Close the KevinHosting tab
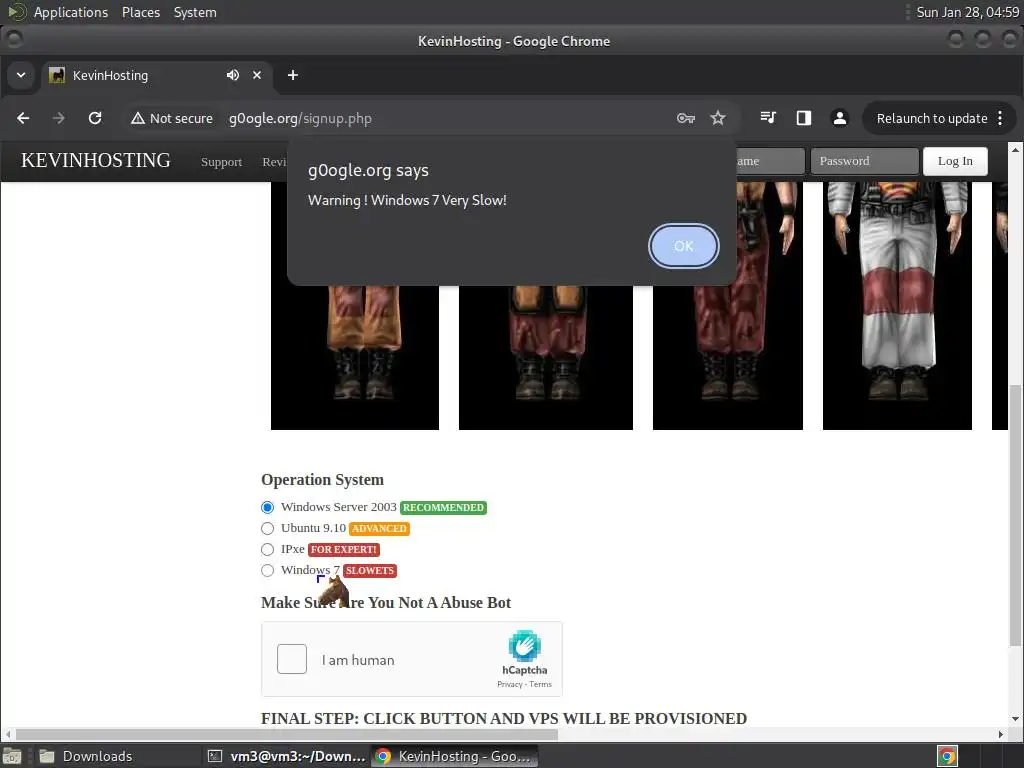The width and height of the screenshot is (1024, 768). coord(257,75)
